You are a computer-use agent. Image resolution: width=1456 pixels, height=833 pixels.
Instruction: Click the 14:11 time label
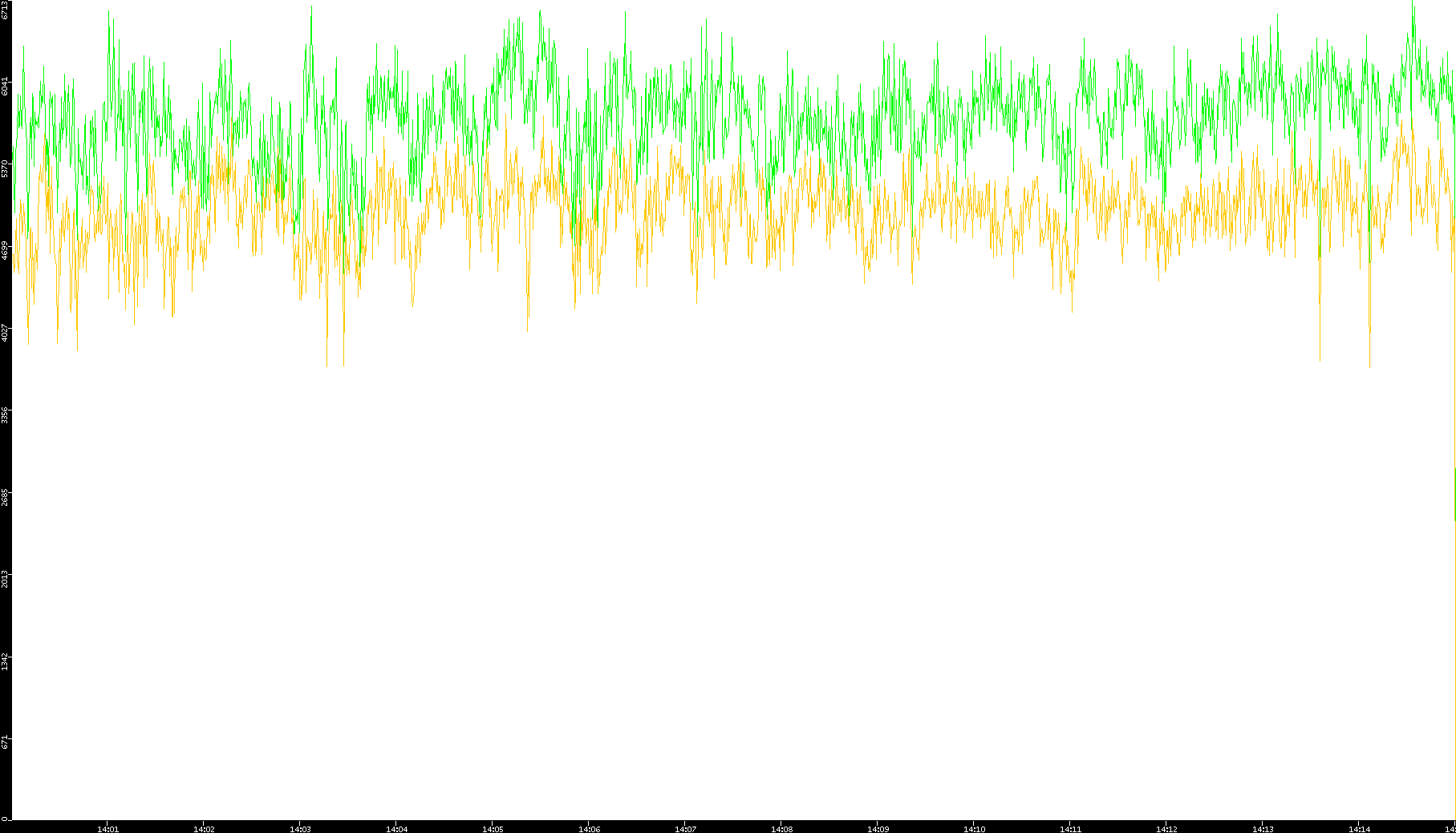(1071, 829)
